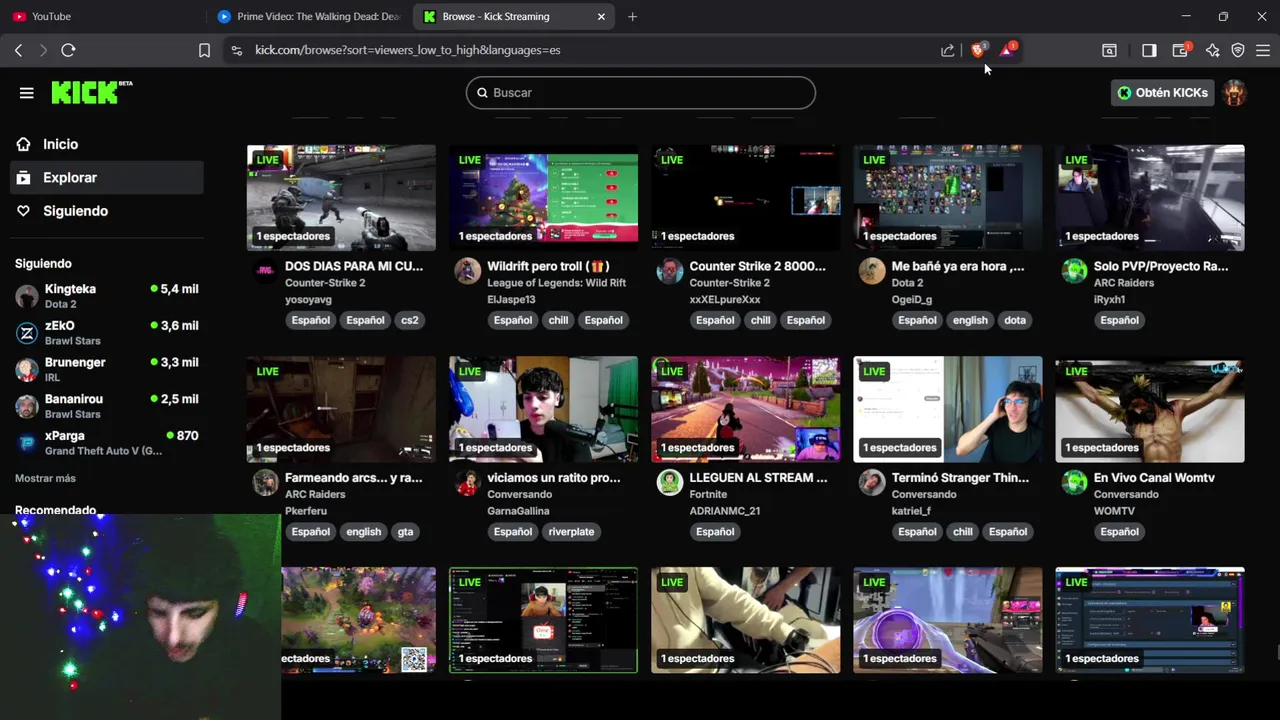The image size is (1280, 720).
Task: Go back in browser history
Action: click(x=19, y=50)
